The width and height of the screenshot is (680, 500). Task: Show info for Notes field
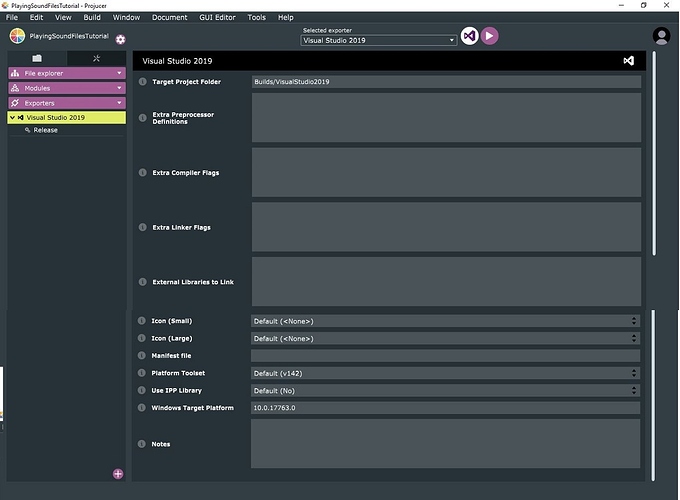point(141,444)
